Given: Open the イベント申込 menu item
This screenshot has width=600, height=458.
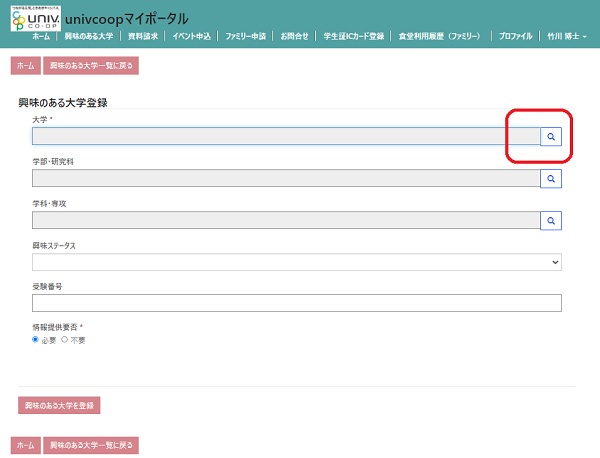Looking at the screenshot, I should 191,36.
